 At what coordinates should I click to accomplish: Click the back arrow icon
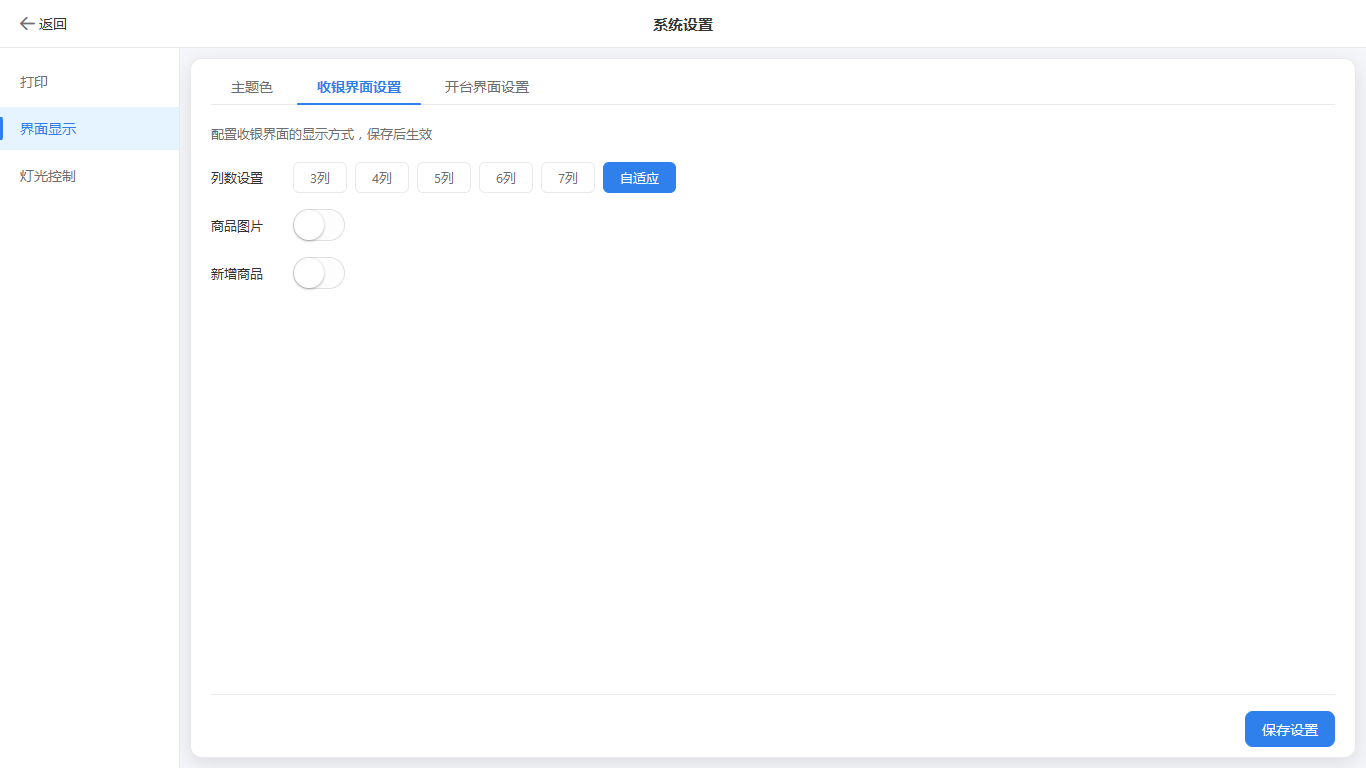click(27, 24)
